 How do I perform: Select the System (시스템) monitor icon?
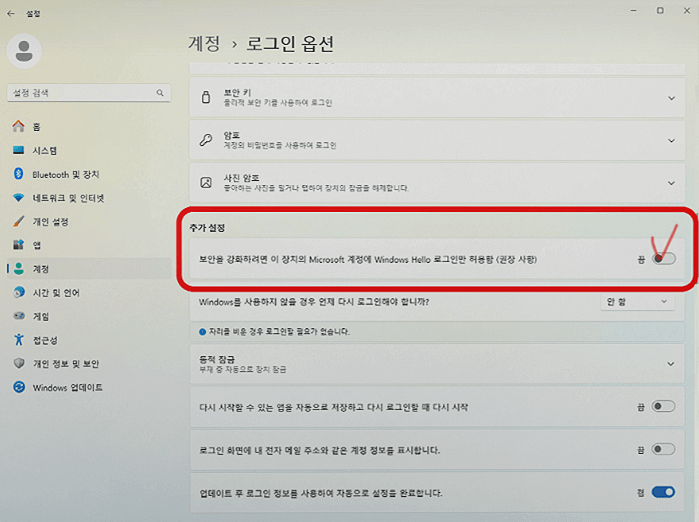(18, 150)
